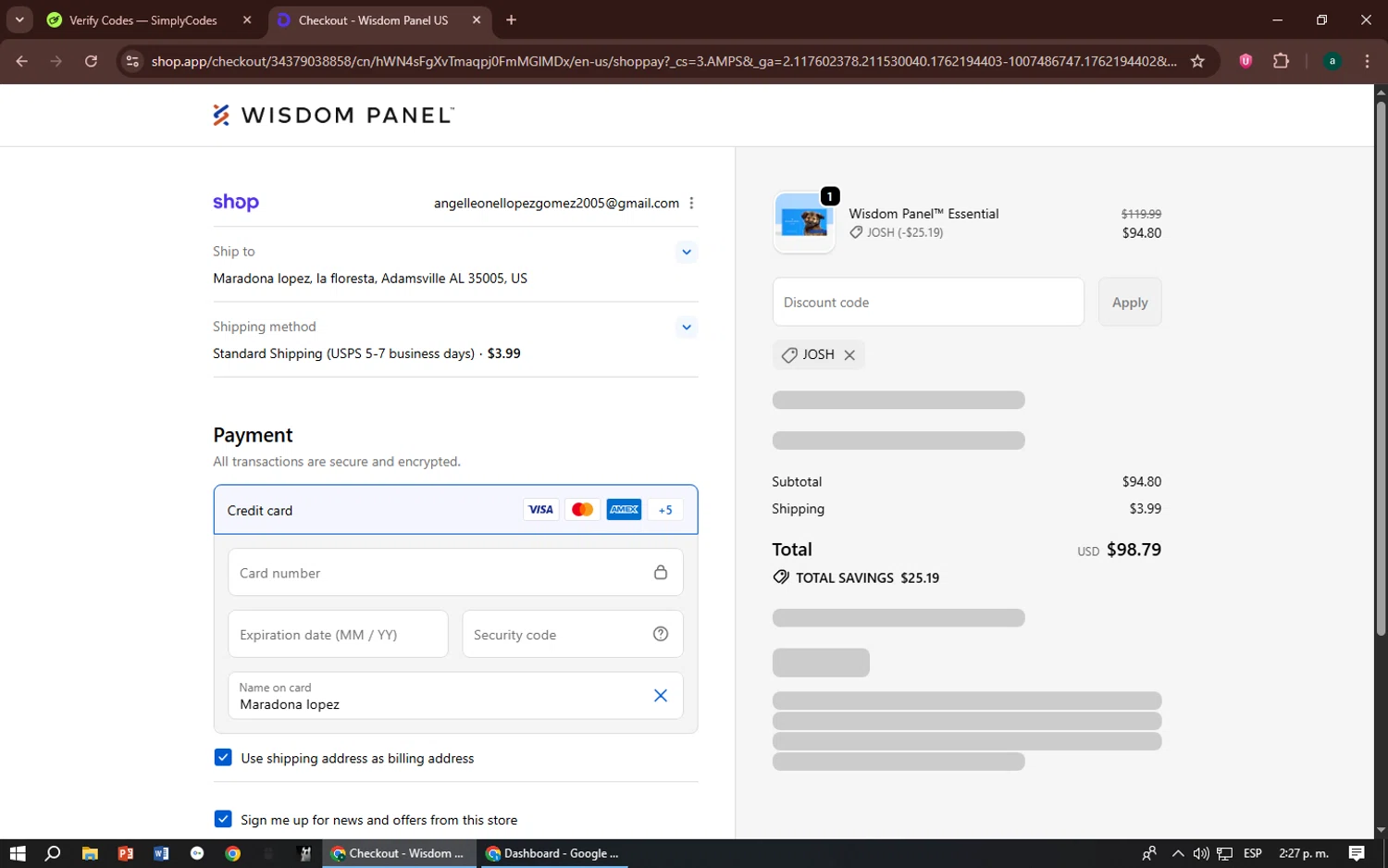Open the Chrome profile avatar

click(1332, 61)
